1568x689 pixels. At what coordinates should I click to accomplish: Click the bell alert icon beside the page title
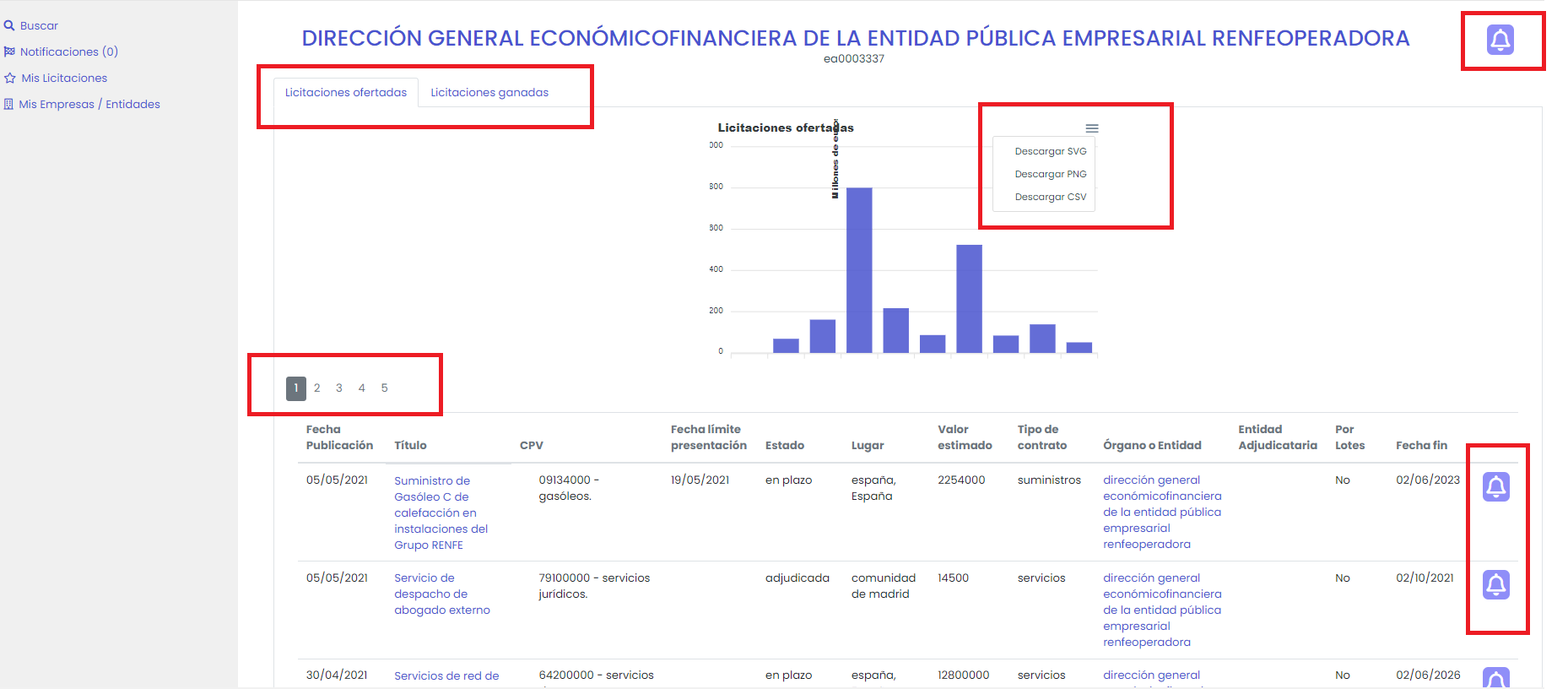[x=1500, y=40]
